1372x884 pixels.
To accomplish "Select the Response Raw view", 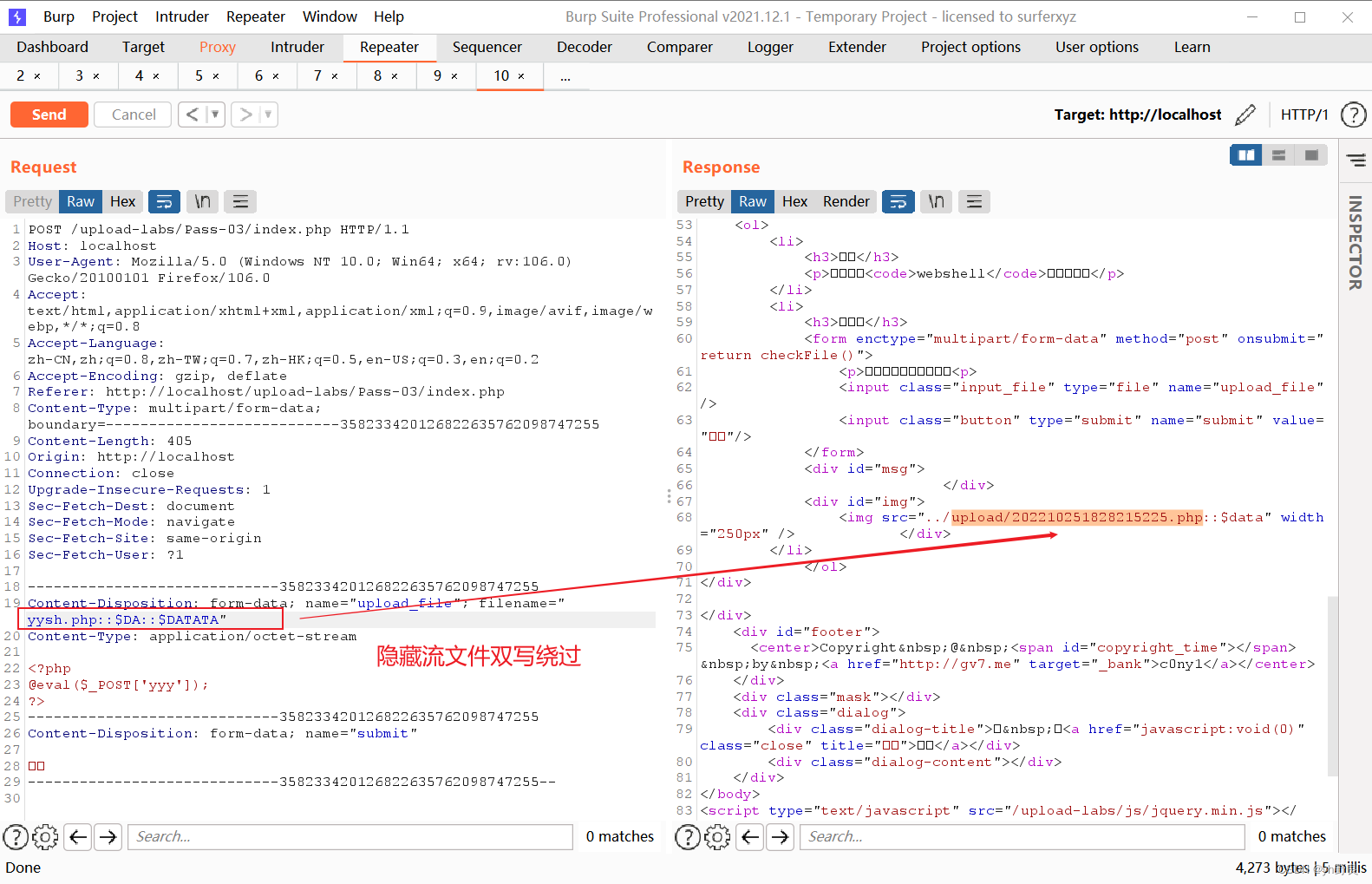I will [753, 201].
